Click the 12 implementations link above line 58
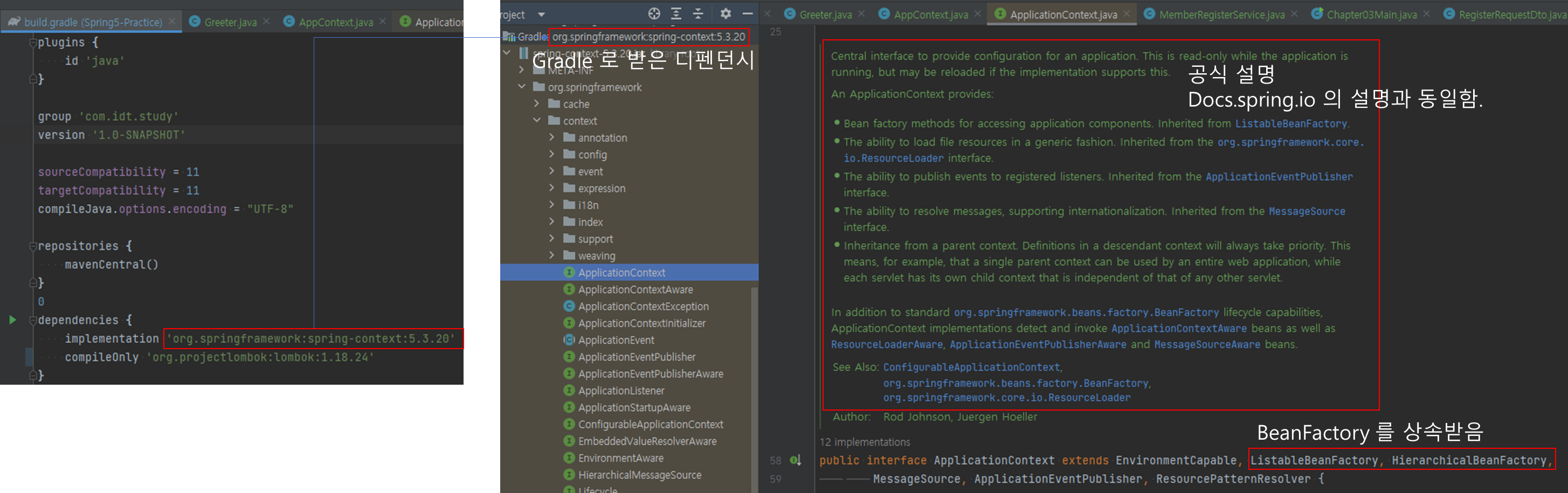 (x=865, y=441)
